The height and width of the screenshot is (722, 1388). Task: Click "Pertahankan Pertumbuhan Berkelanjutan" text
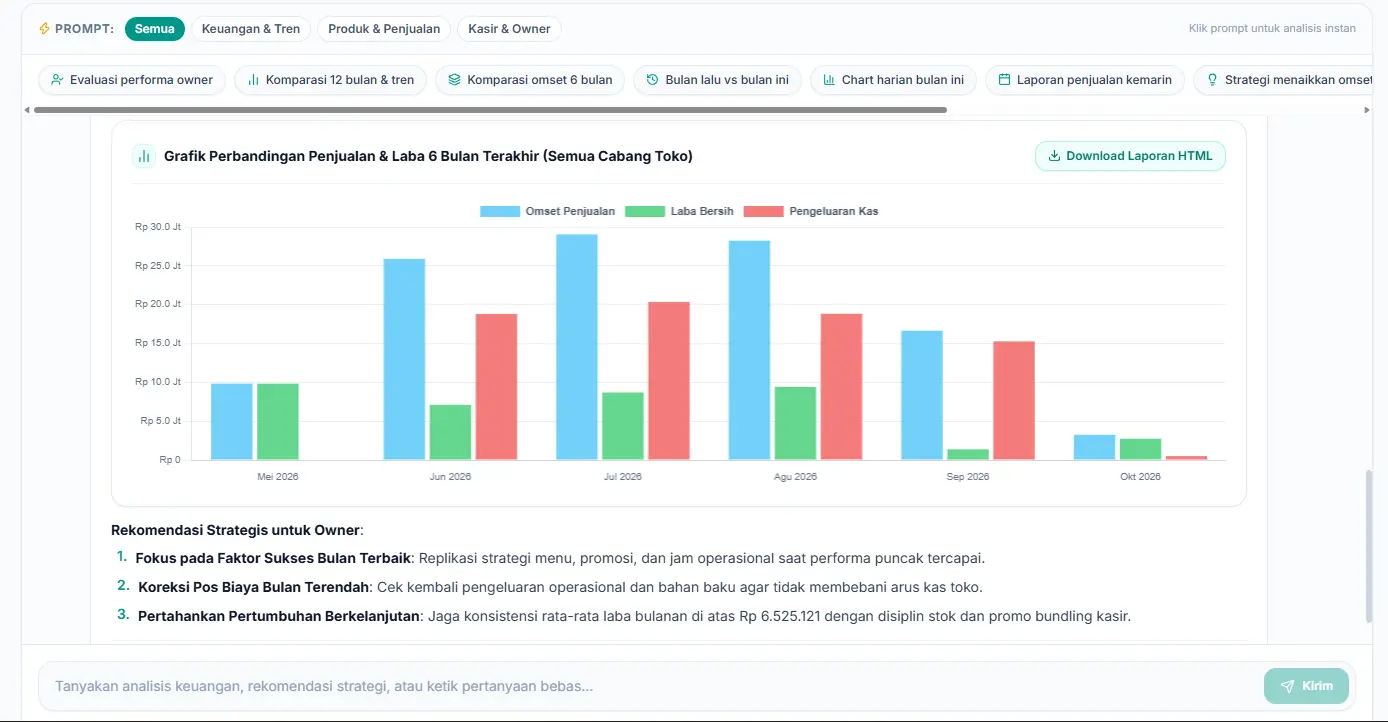pyautogui.click(x=278, y=616)
